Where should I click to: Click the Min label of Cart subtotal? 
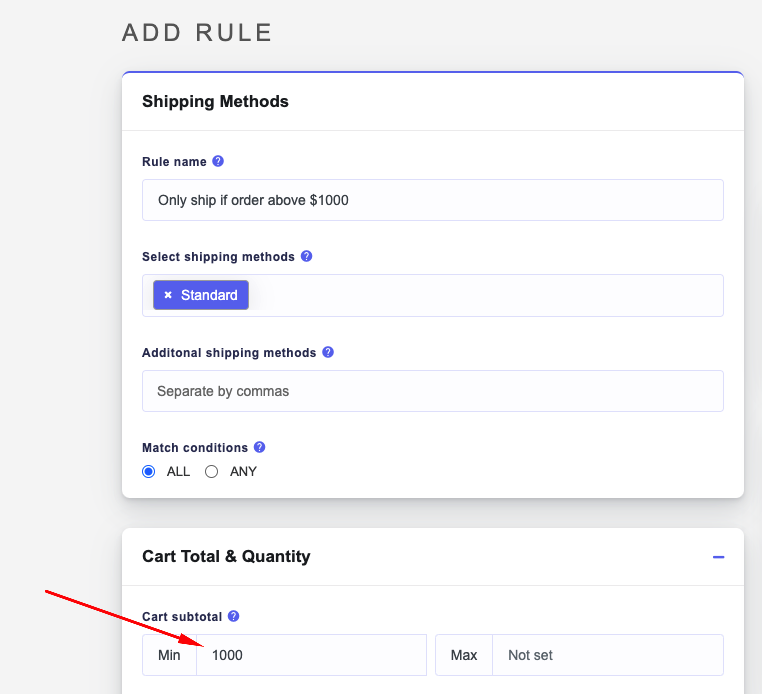coord(170,655)
